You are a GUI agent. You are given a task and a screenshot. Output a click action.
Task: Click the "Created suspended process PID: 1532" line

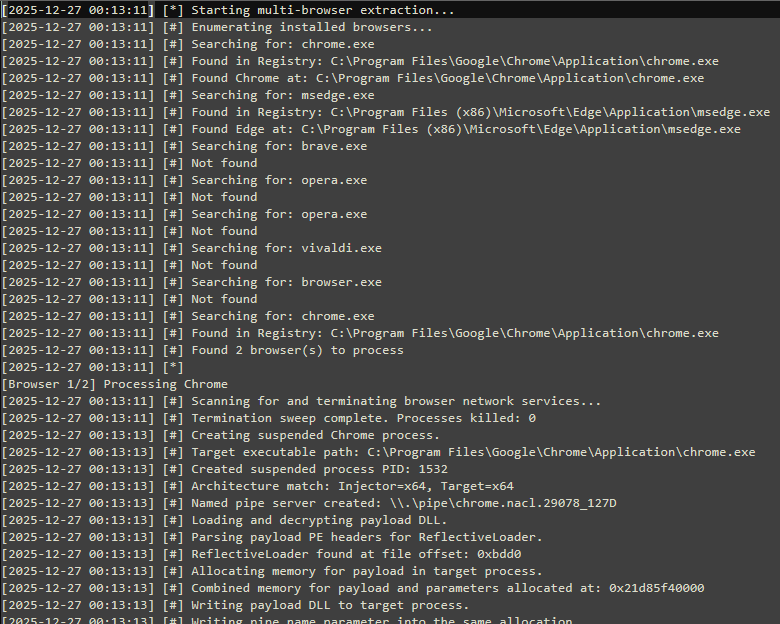tap(319, 469)
